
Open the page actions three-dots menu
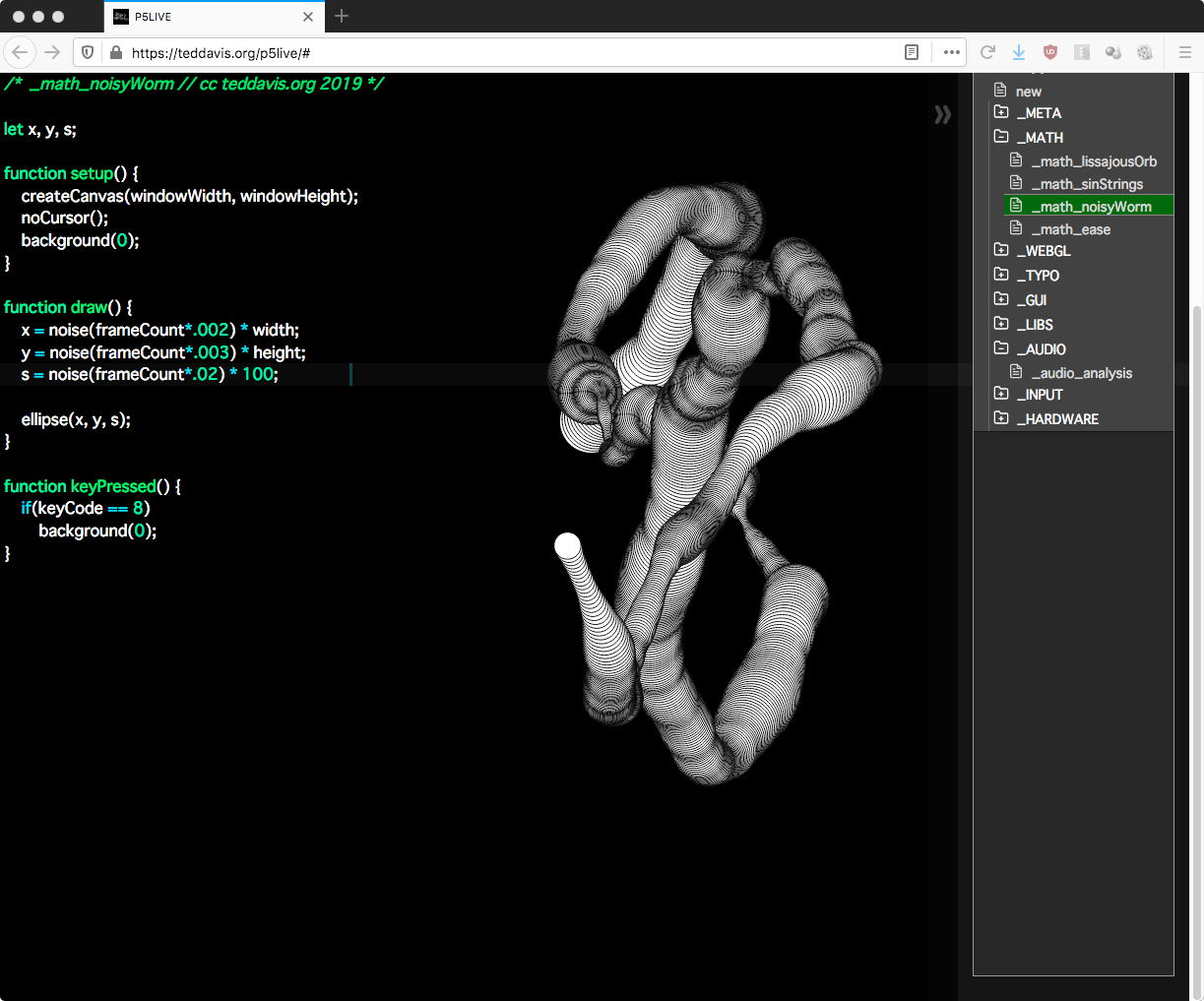point(951,52)
